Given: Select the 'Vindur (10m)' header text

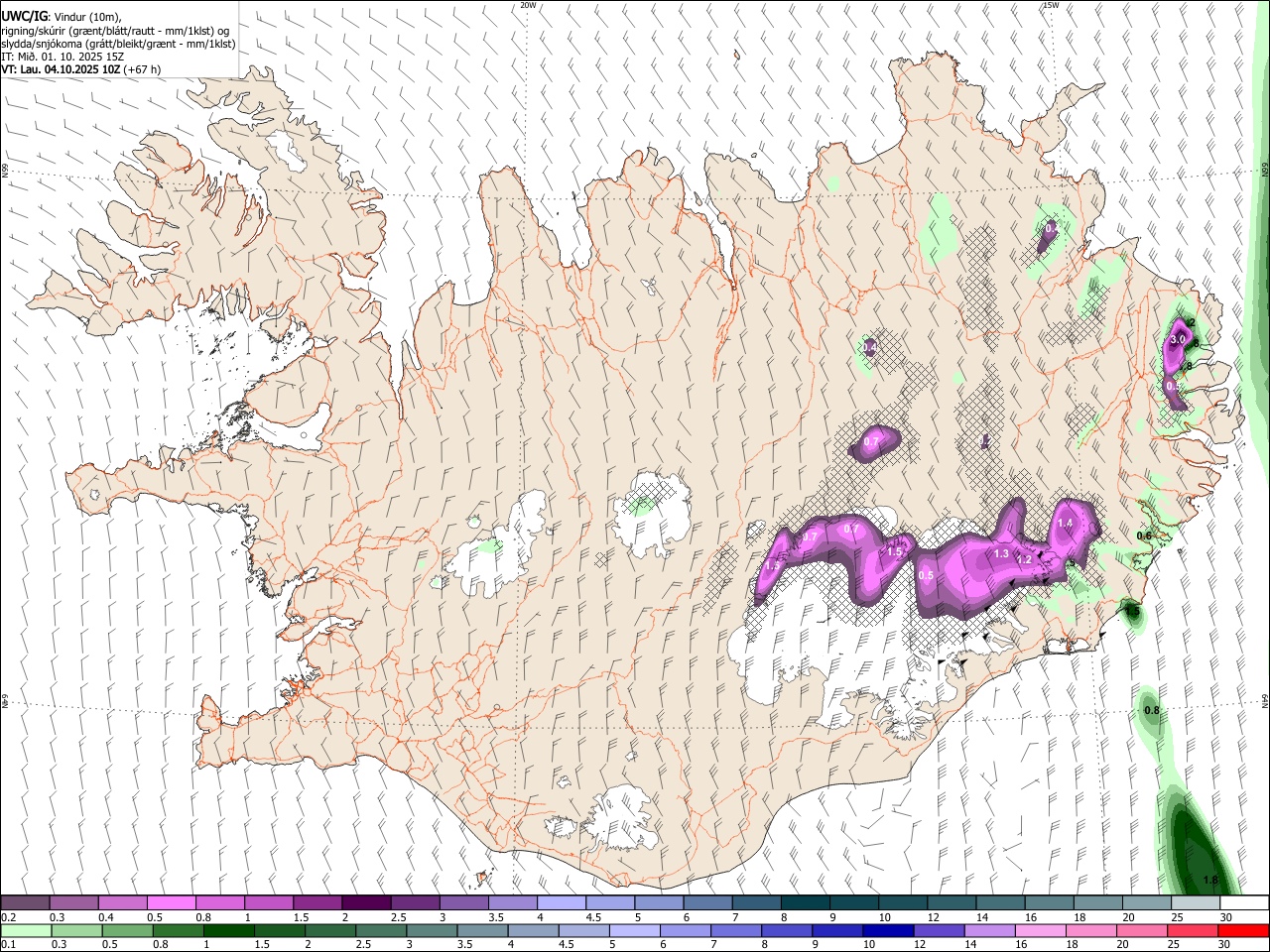Looking at the screenshot, I should coord(84,16).
